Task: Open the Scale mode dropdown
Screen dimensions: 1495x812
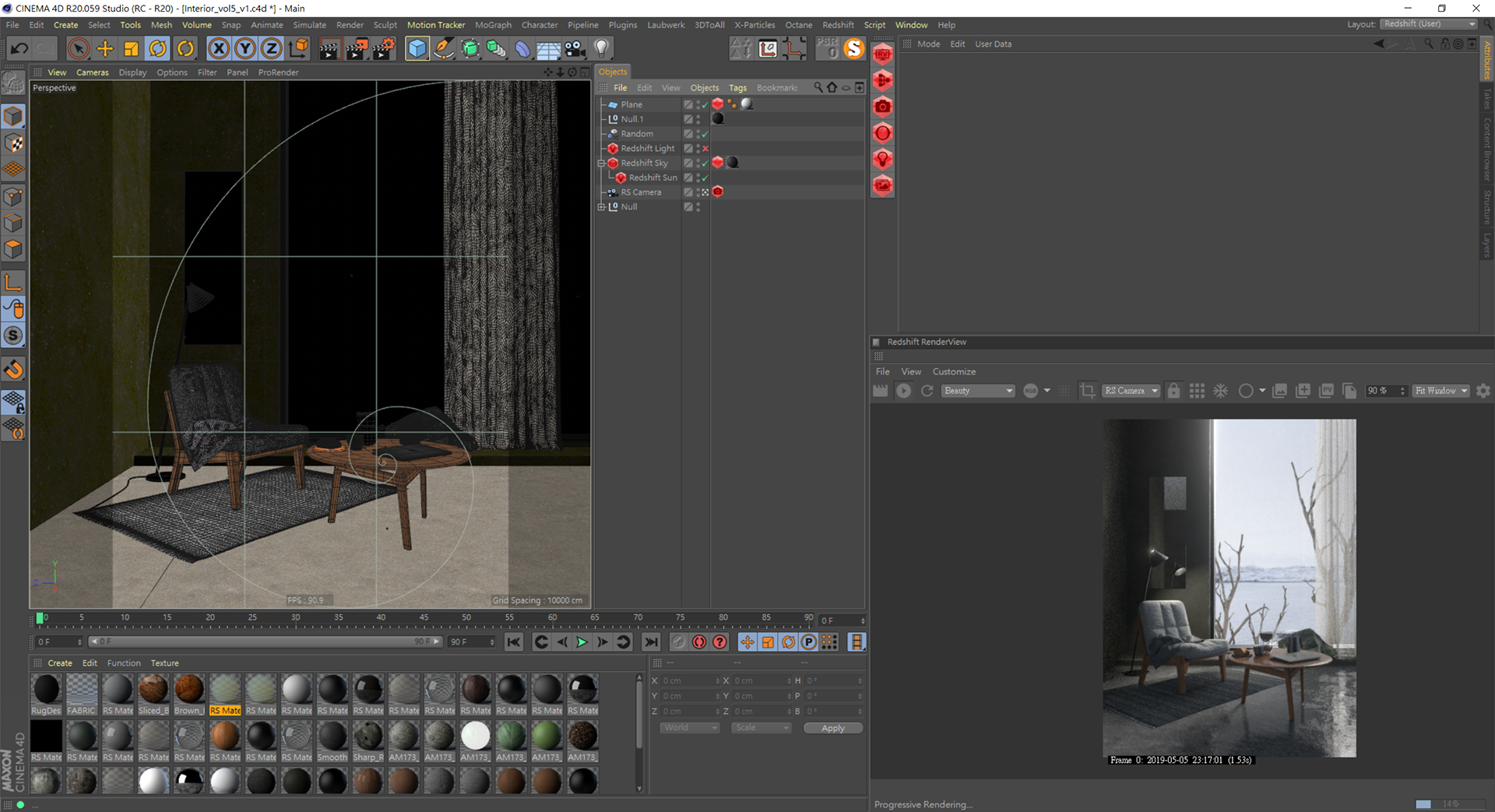Action: coord(762,728)
